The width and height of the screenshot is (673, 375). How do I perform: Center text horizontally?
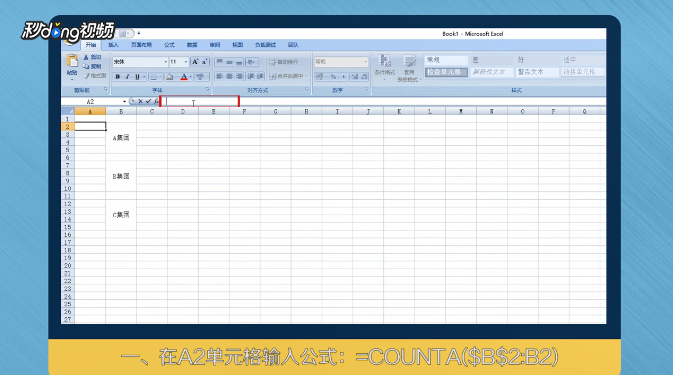pyautogui.click(x=229, y=76)
